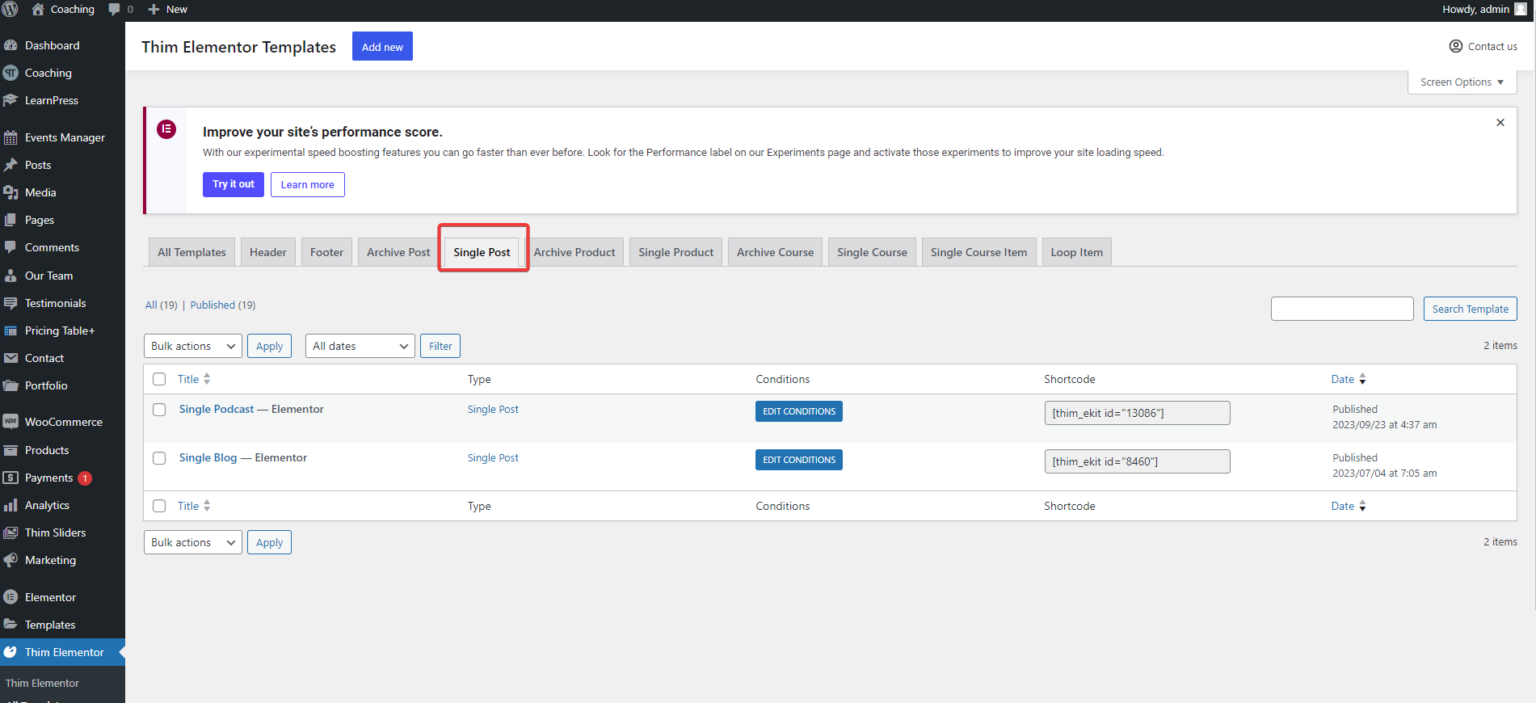Screen dimensions: 1536x703
Task: Expand Screen Options panel
Action: coord(1462,82)
